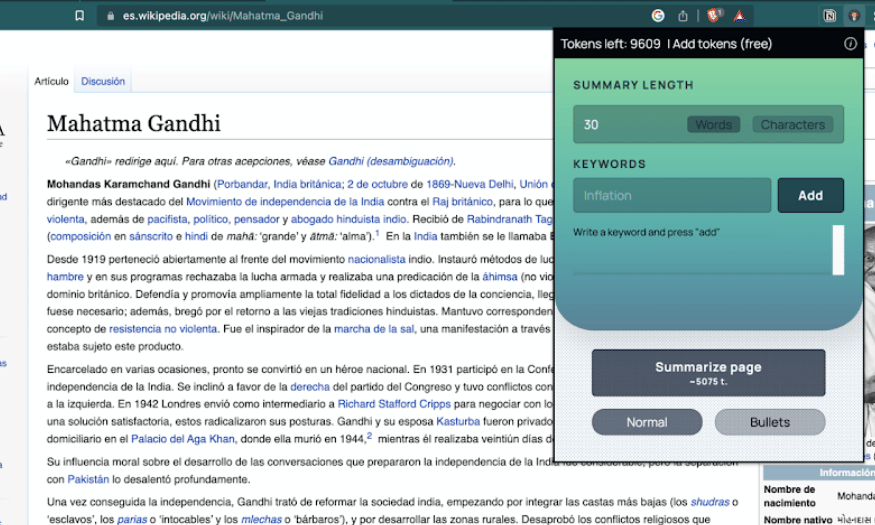The image size is (875, 525).
Task: Open the Notion extension icon
Action: 830,16
